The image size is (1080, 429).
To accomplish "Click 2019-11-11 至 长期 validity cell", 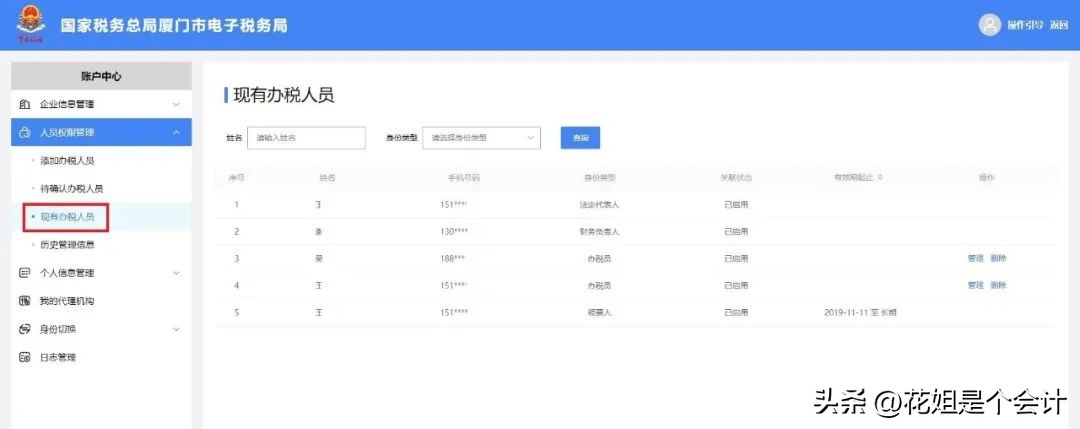I will coord(860,313).
